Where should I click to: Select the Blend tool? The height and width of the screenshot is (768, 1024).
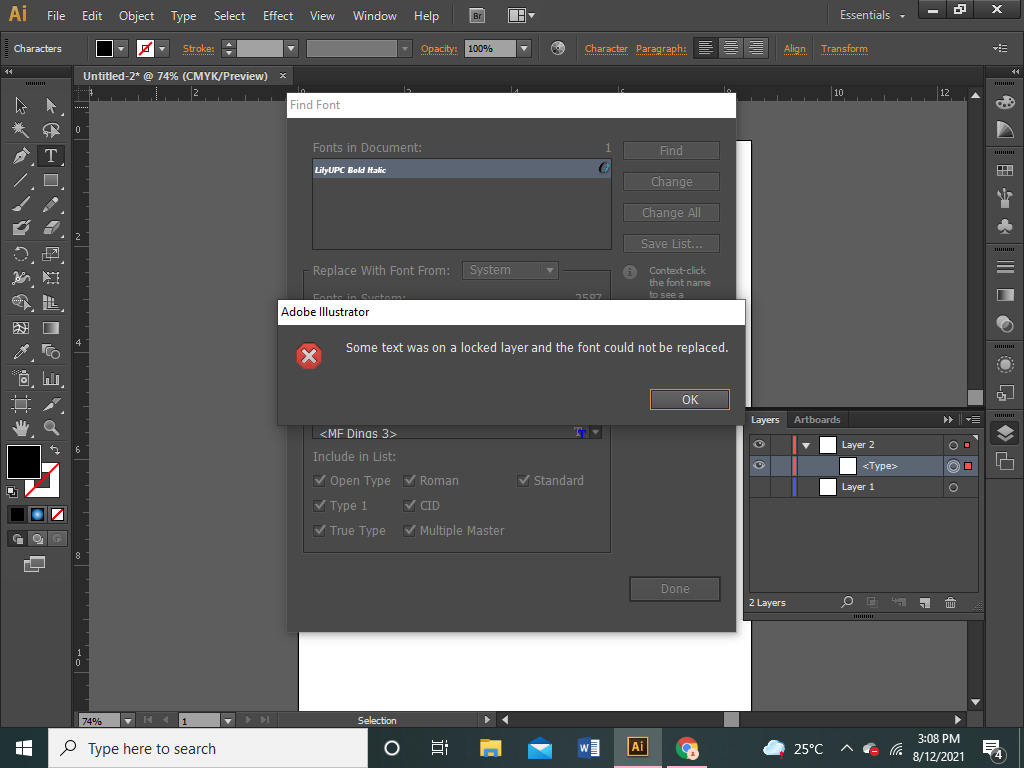(51, 352)
